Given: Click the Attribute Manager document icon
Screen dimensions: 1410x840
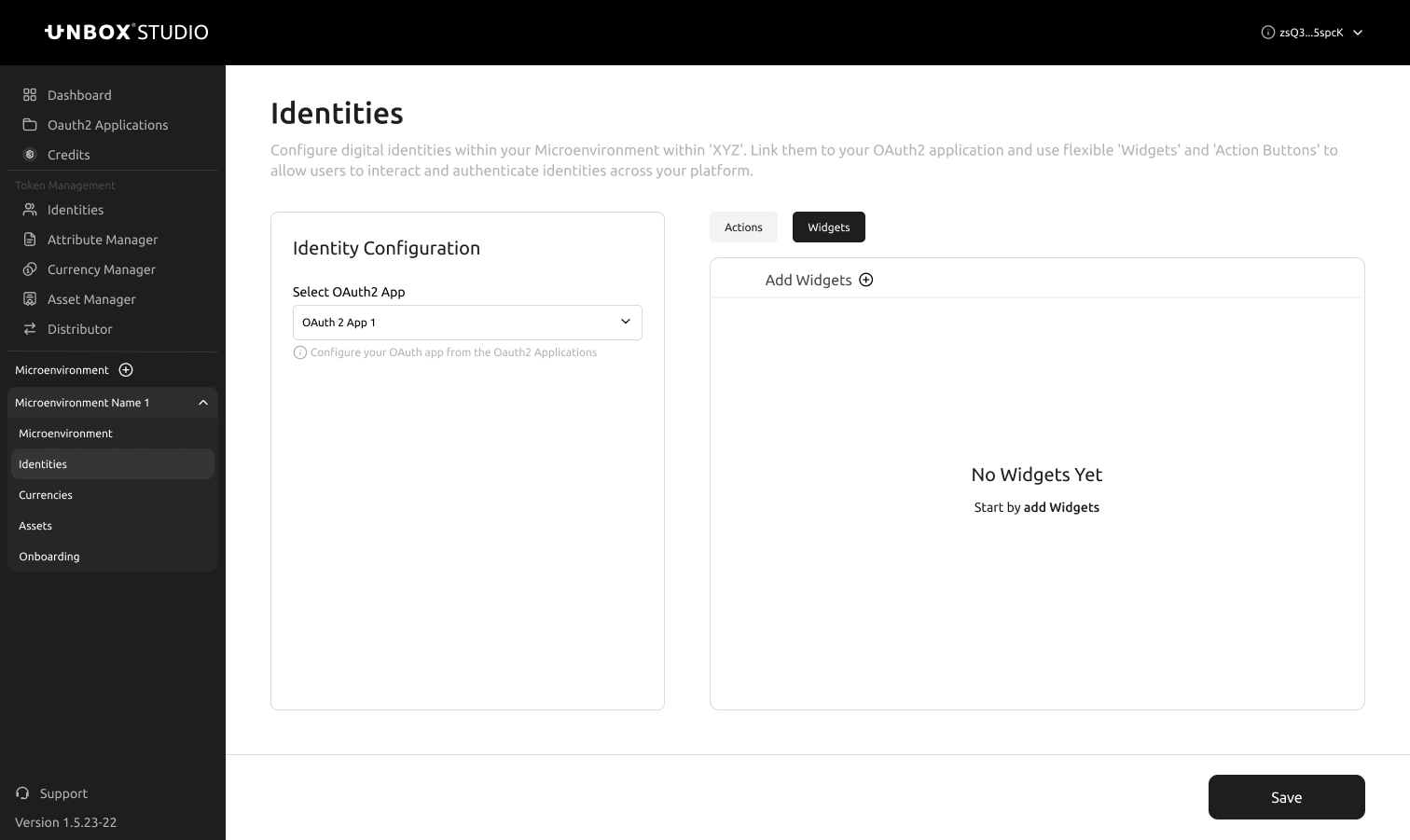Looking at the screenshot, I should pyautogui.click(x=30, y=240).
